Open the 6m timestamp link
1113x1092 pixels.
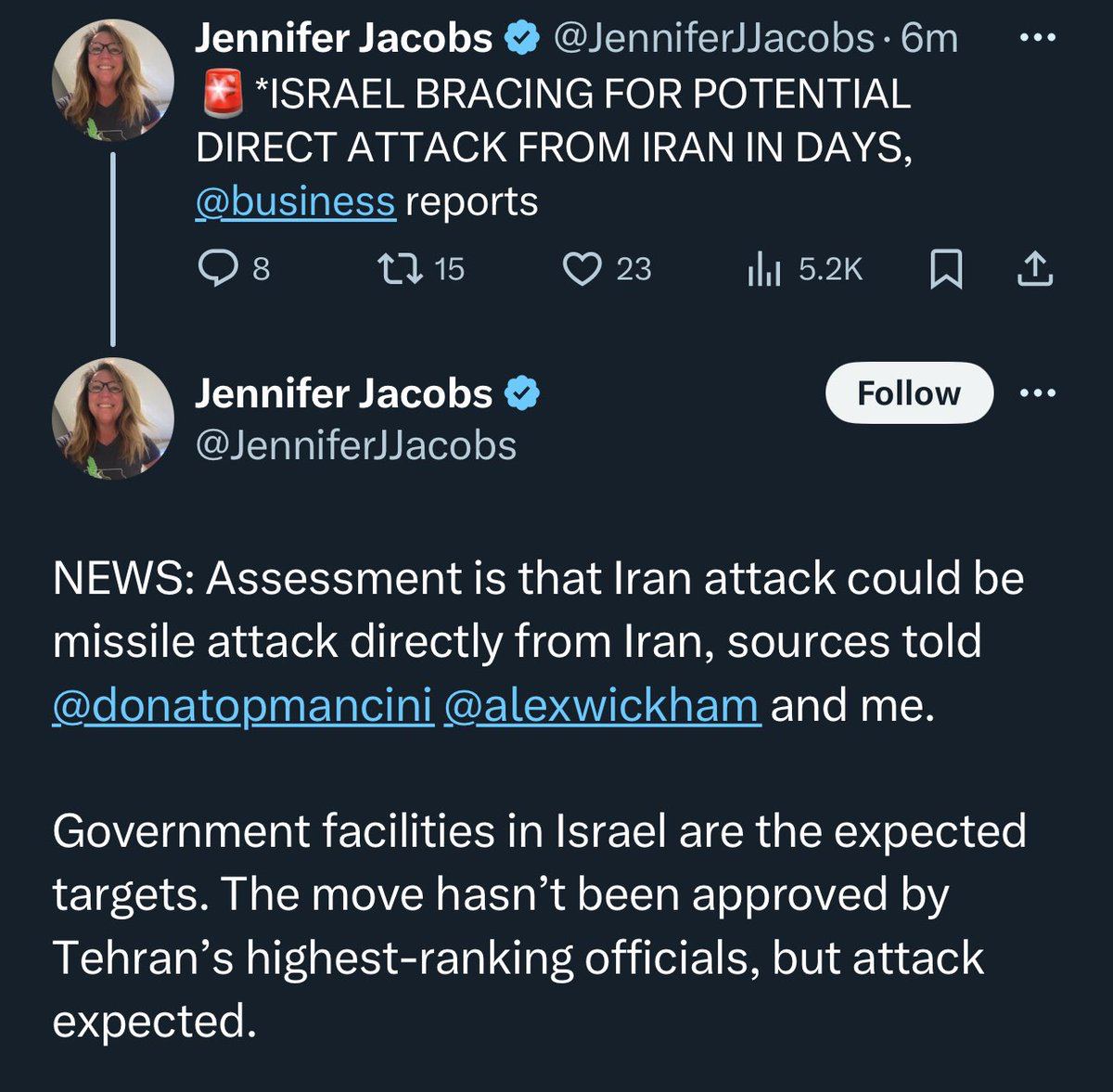pos(929,39)
